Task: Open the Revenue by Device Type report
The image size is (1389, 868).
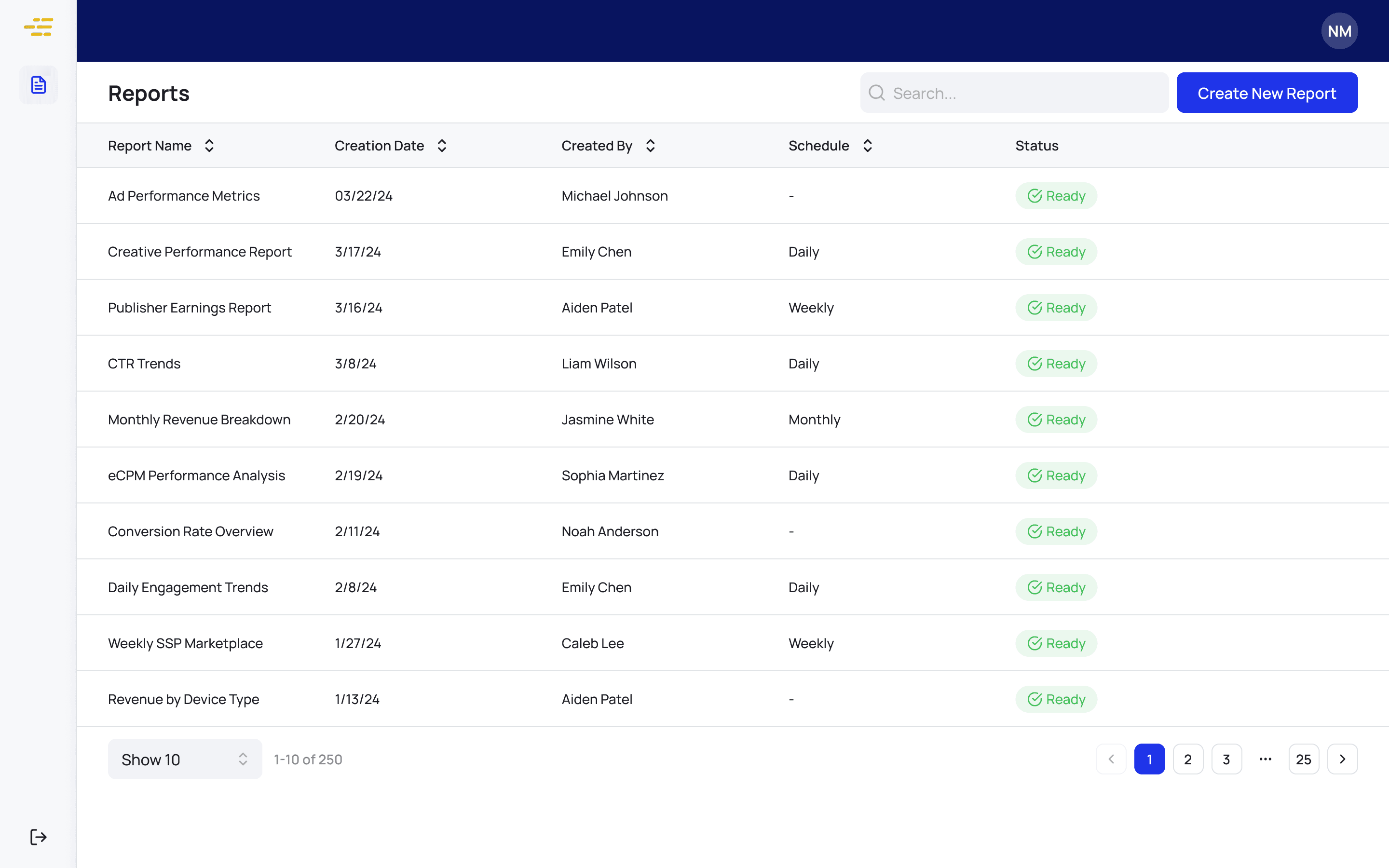Action: (x=184, y=699)
